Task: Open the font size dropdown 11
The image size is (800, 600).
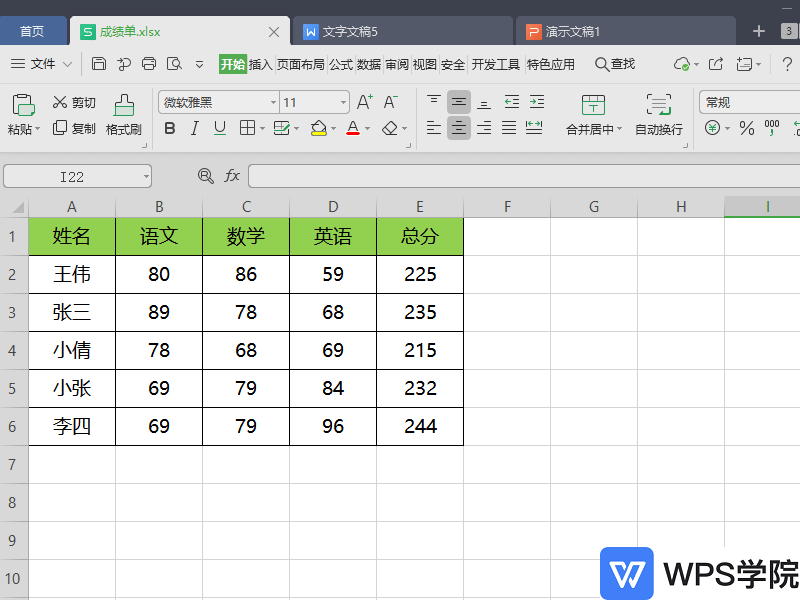Action: (x=343, y=103)
